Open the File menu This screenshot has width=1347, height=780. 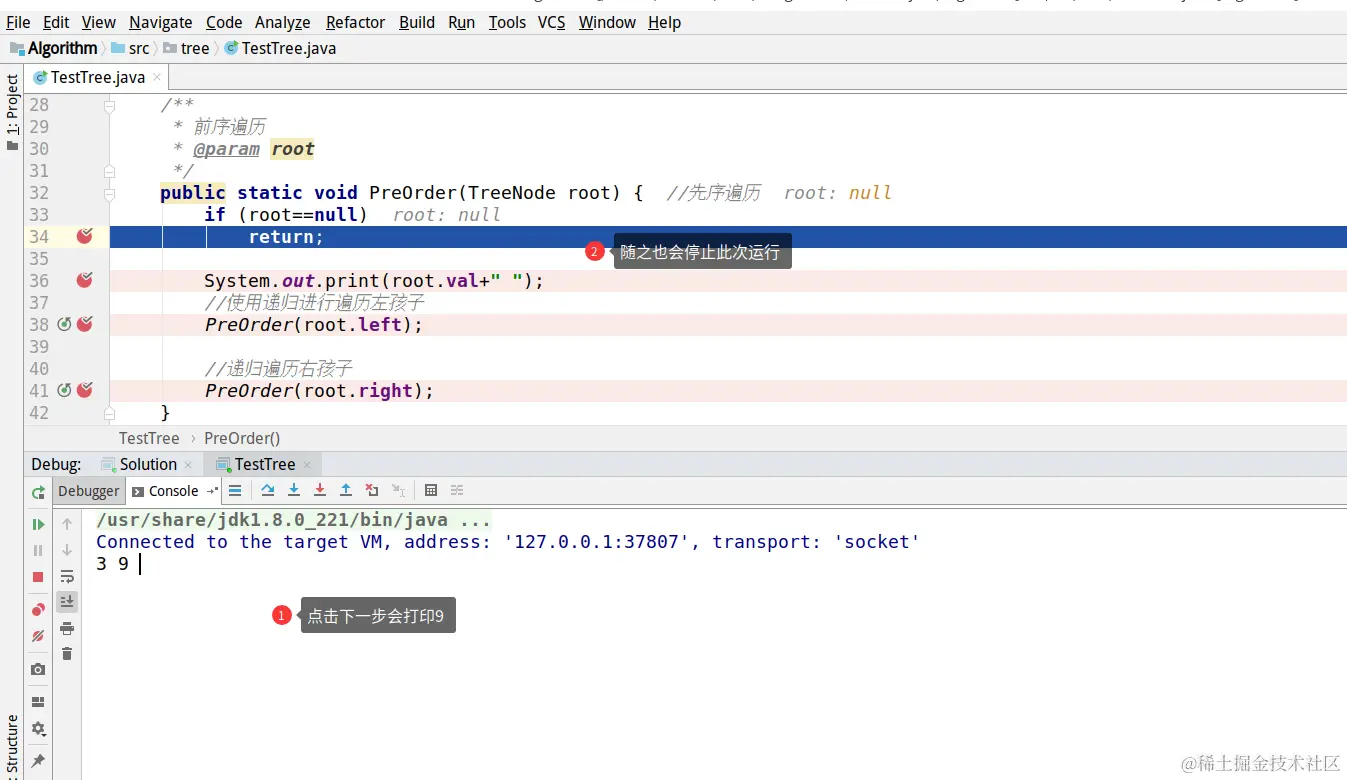(18, 22)
